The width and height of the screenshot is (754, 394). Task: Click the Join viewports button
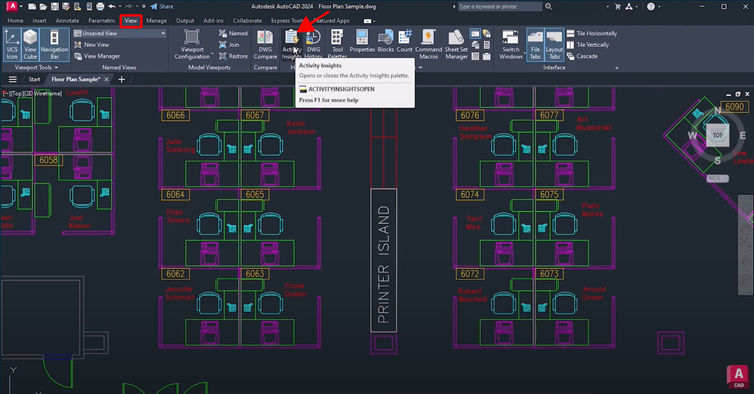pos(229,45)
